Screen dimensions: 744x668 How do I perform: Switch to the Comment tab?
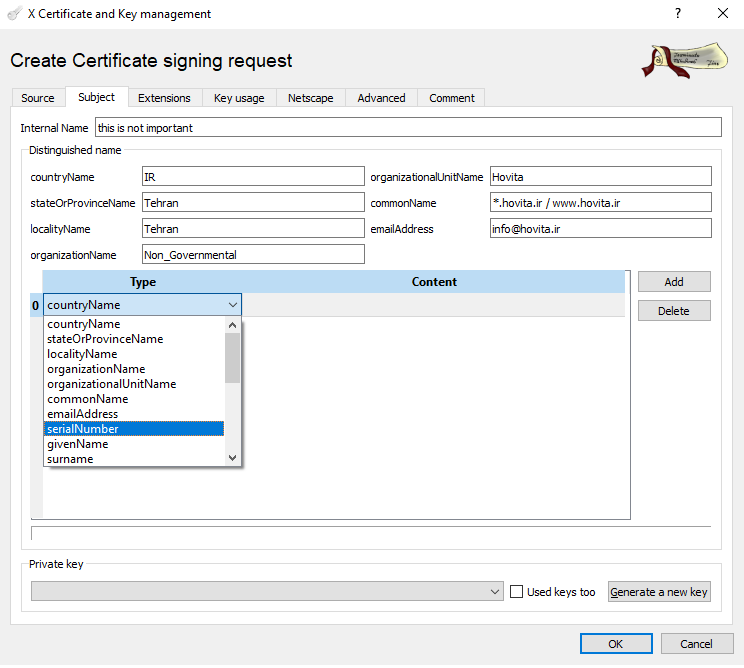click(451, 98)
